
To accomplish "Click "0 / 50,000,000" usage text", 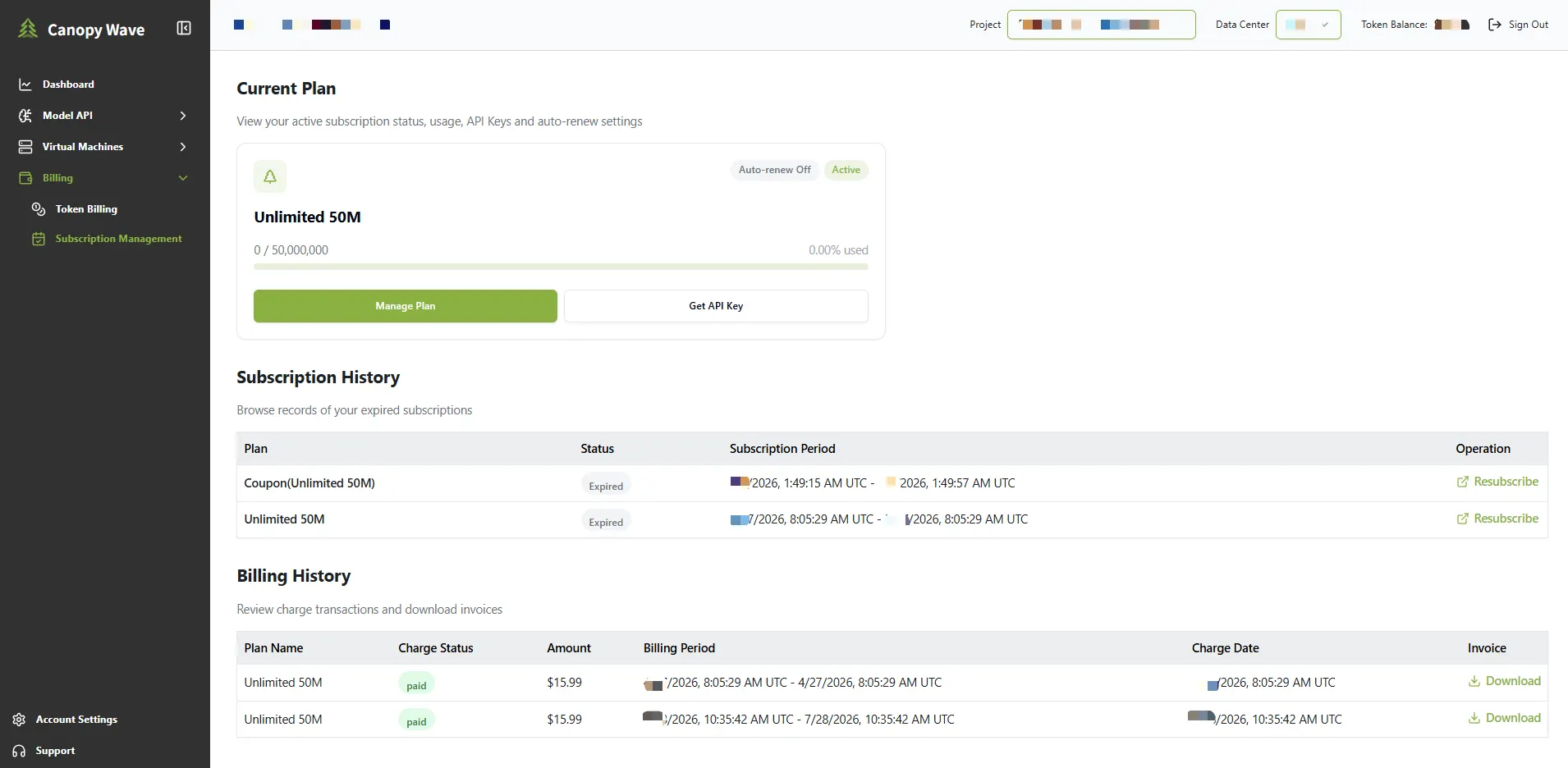I will [x=291, y=250].
